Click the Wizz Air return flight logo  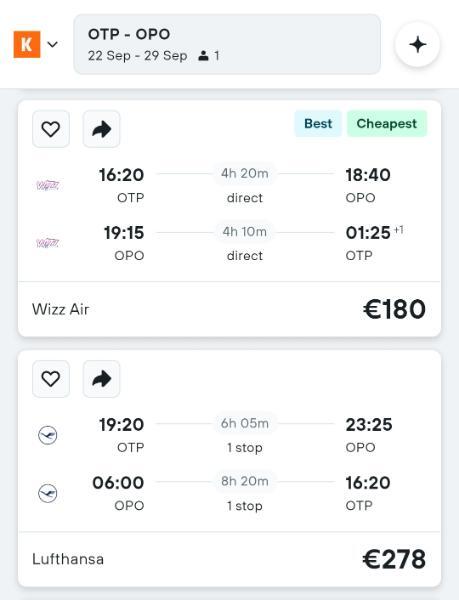point(47,243)
